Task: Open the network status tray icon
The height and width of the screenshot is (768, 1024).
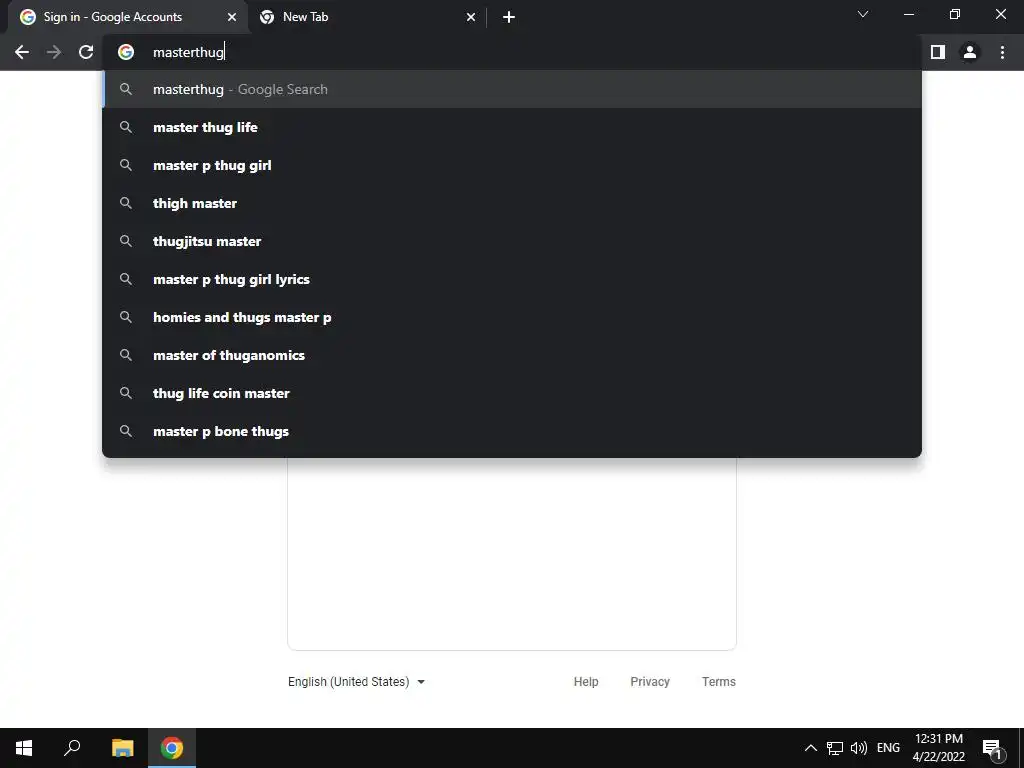Action: [x=835, y=748]
